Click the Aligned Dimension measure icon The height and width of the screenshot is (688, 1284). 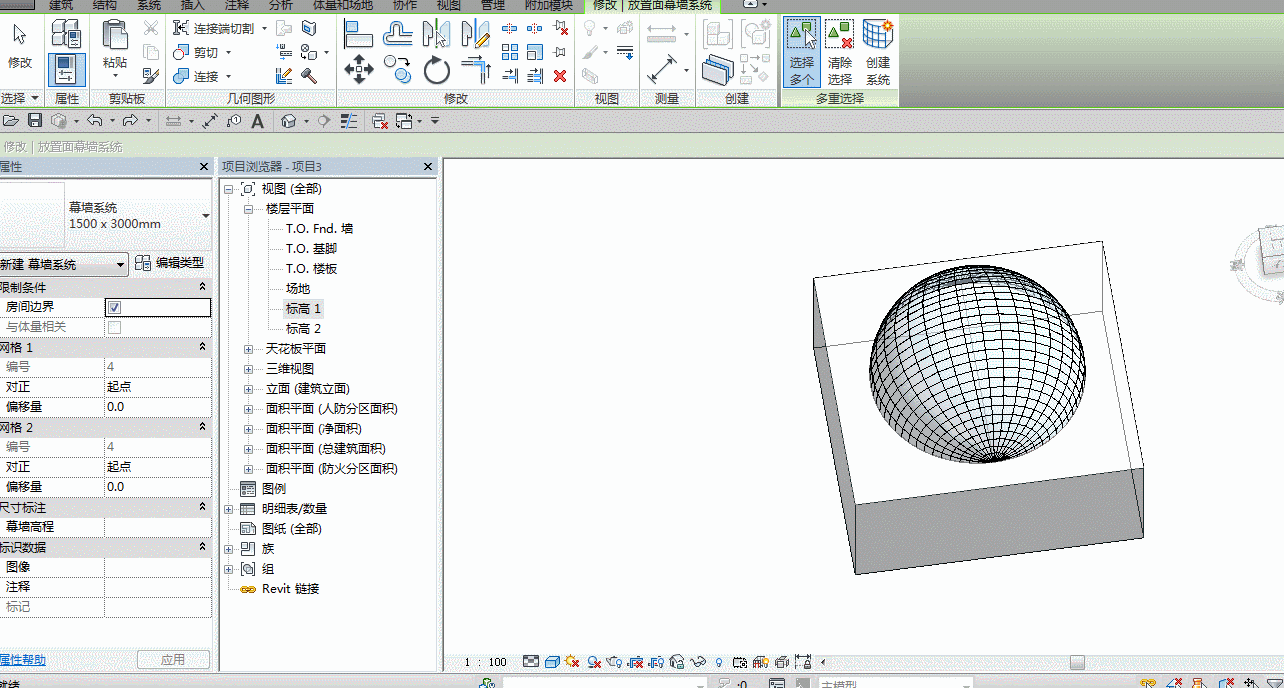(662, 69)
